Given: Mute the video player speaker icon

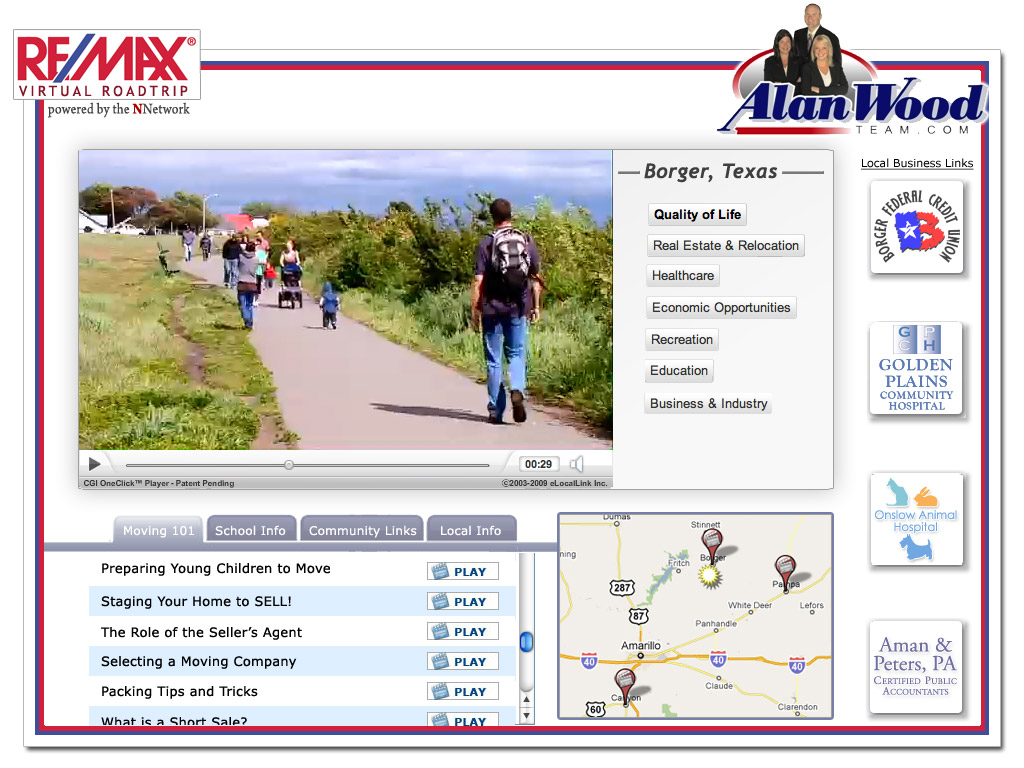Looking at the screenshot, I should point(577,464).
